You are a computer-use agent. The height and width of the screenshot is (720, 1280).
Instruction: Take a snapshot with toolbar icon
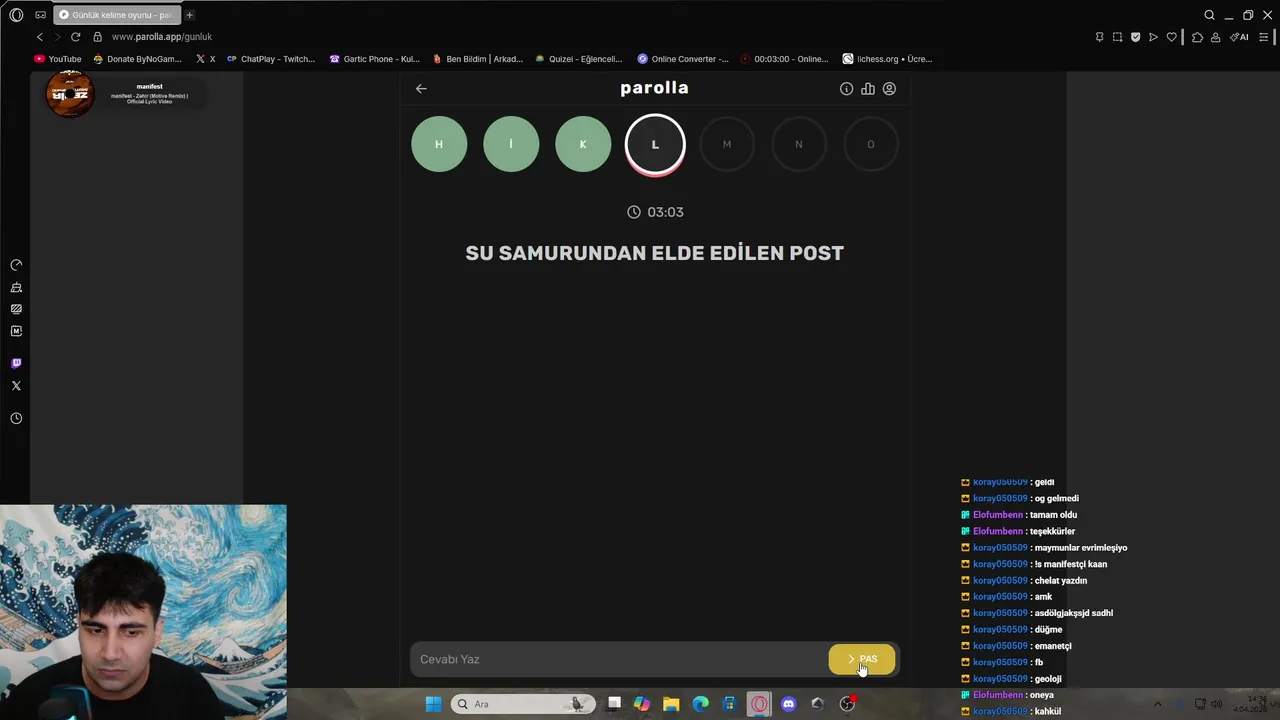point(1117,37)
